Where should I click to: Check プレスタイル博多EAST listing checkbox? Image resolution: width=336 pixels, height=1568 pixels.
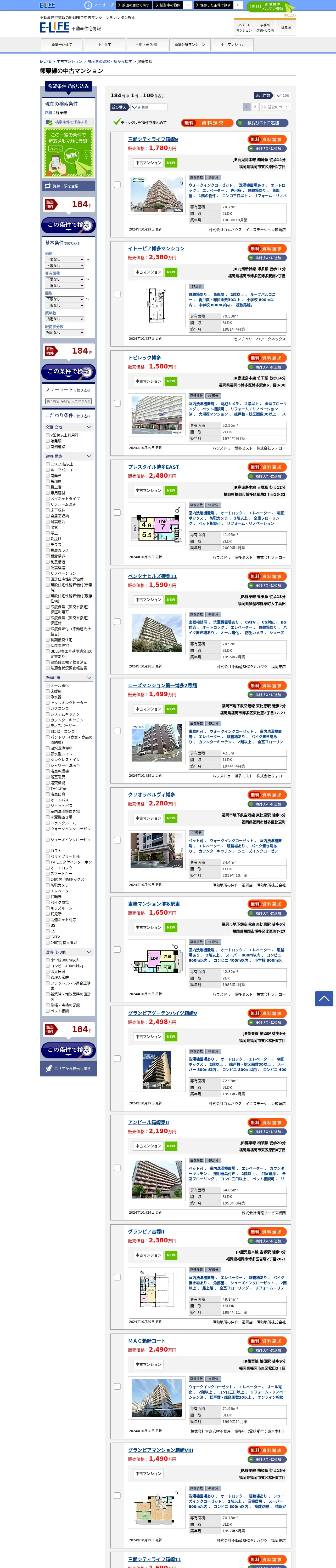click(117, 512)
